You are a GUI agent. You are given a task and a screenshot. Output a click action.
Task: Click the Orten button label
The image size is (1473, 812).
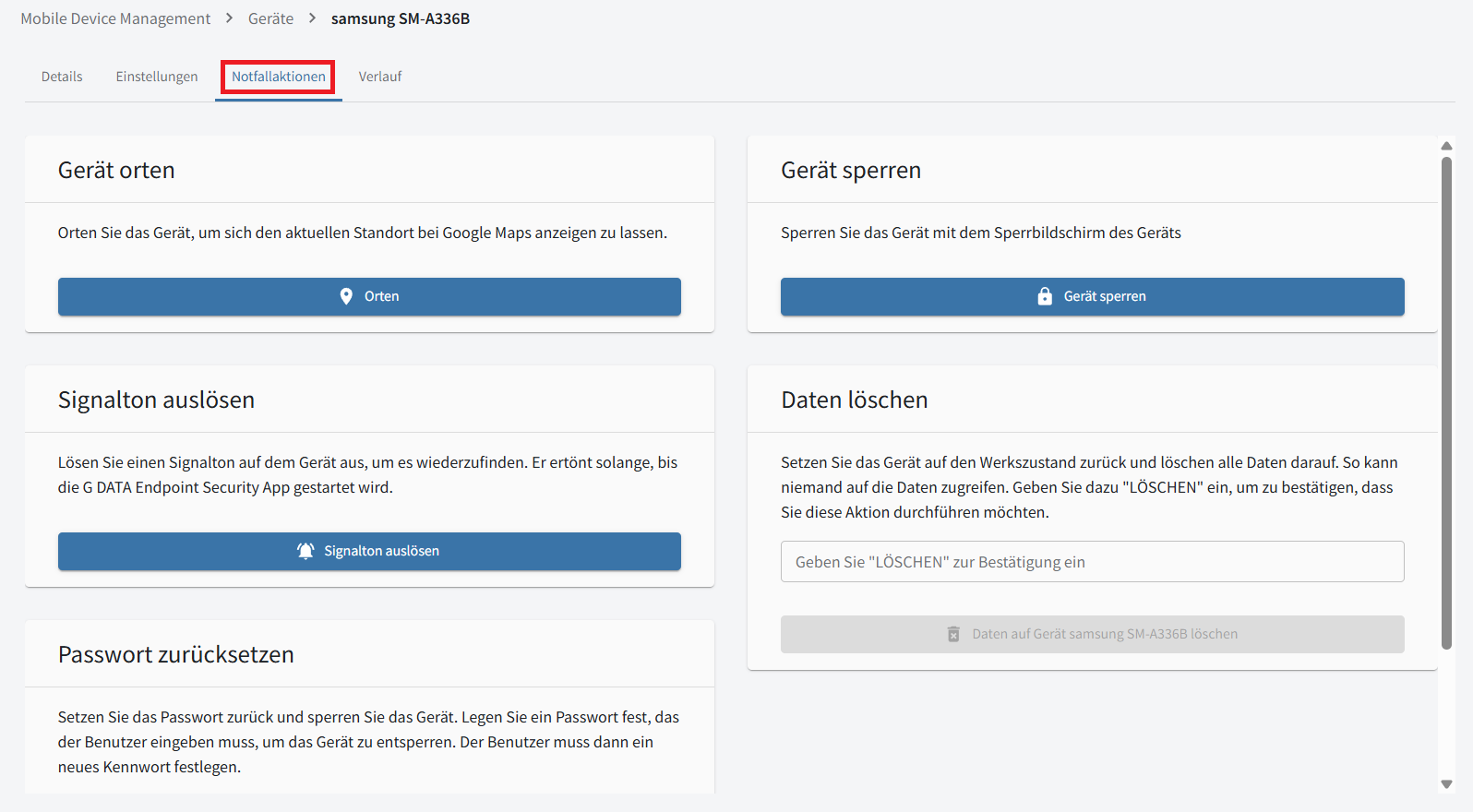[381, 296]
